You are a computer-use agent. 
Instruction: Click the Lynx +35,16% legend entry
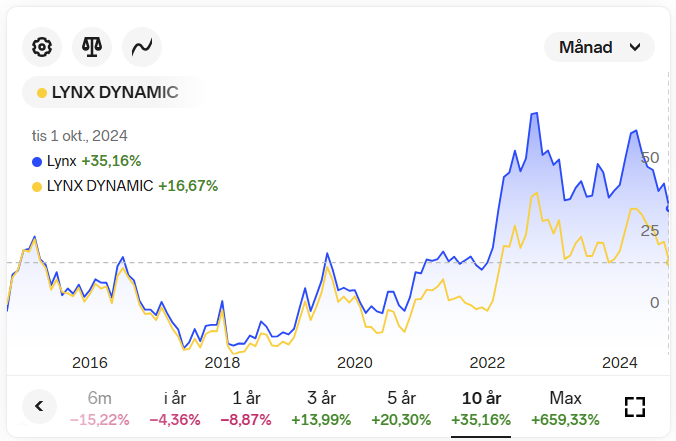click(x=86, y=160)
